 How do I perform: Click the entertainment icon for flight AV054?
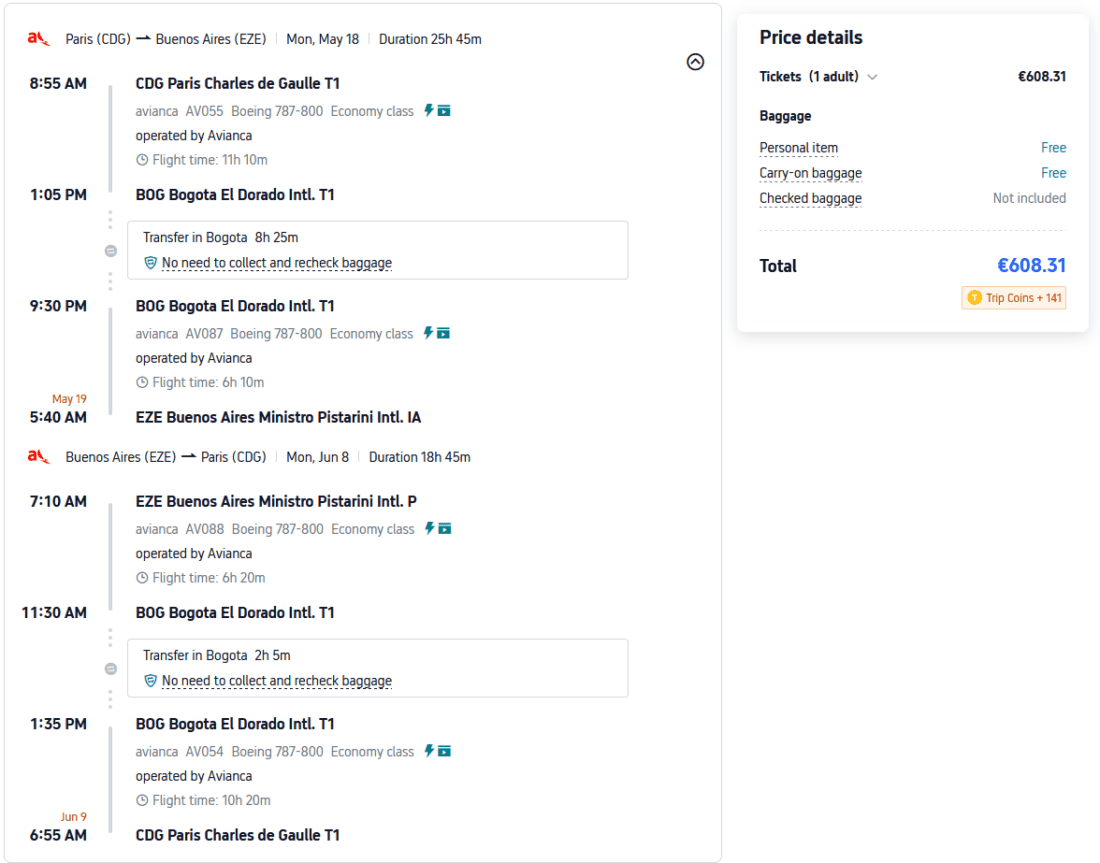445,751
